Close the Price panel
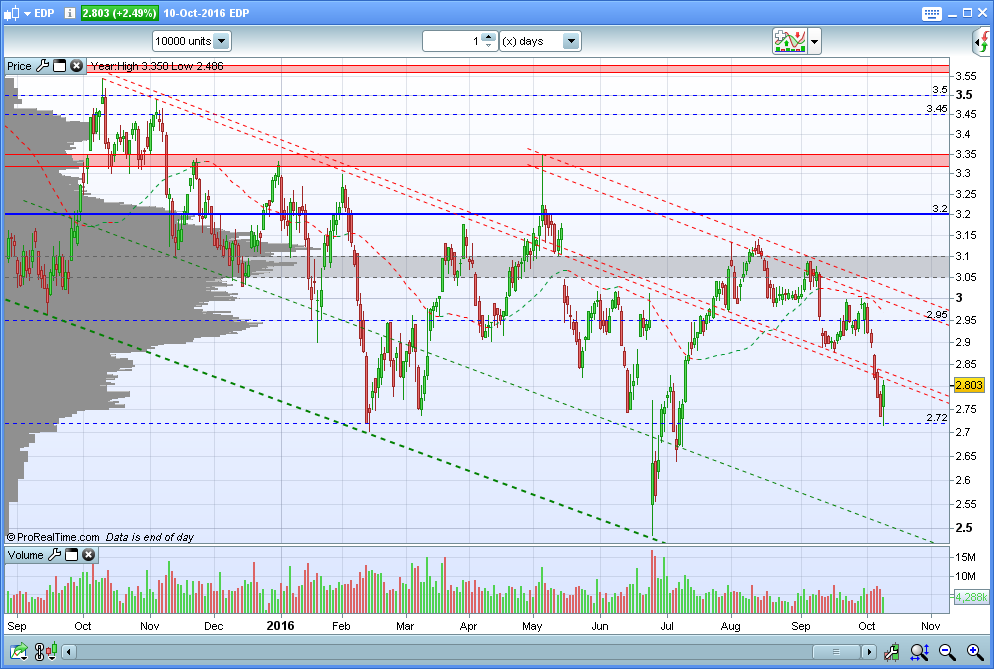The height and width of the screenshot is (669, 994). 76,65
